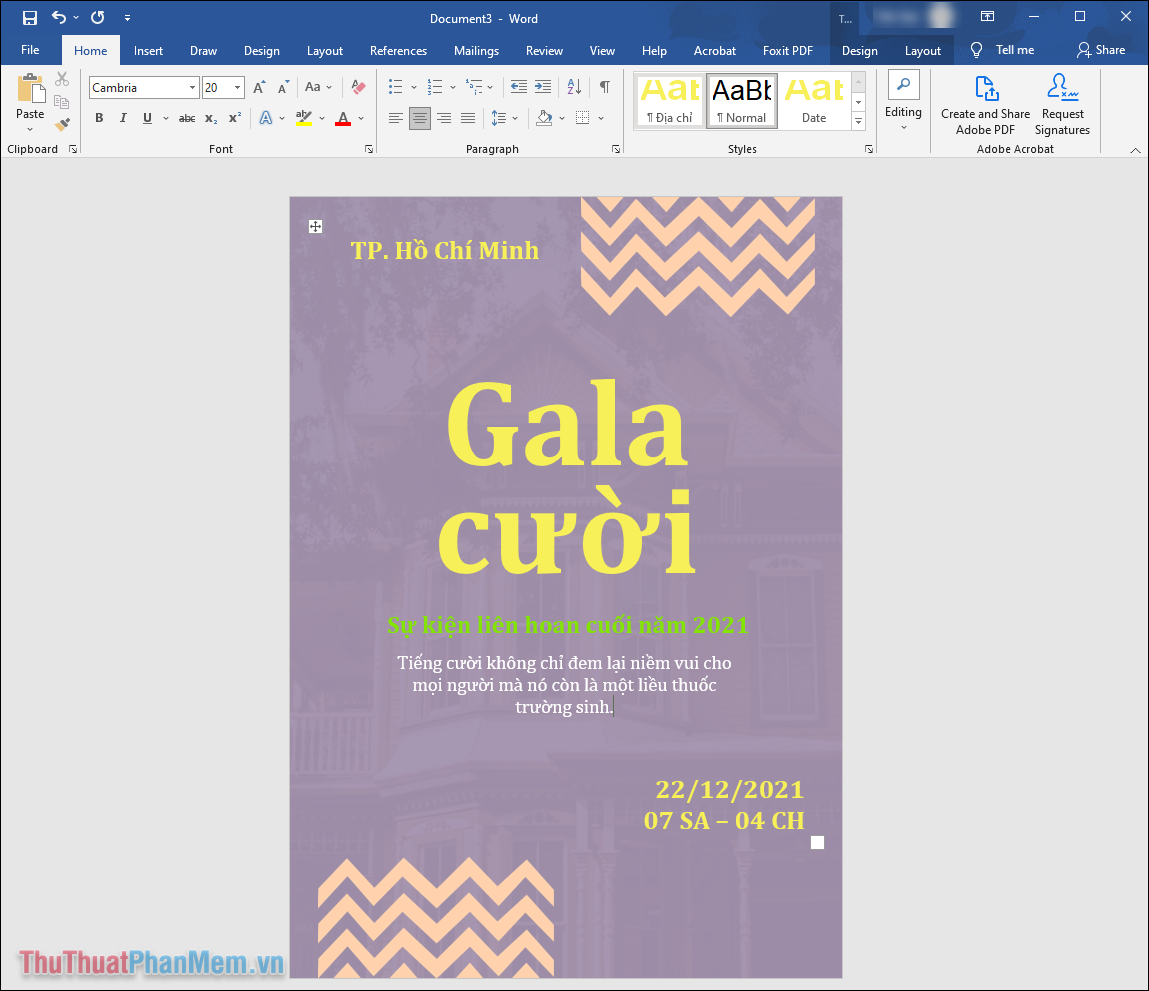The image size is (1149, 991).
Task: Expand the Styles gallery More arrow
Action: pos(858,121)
